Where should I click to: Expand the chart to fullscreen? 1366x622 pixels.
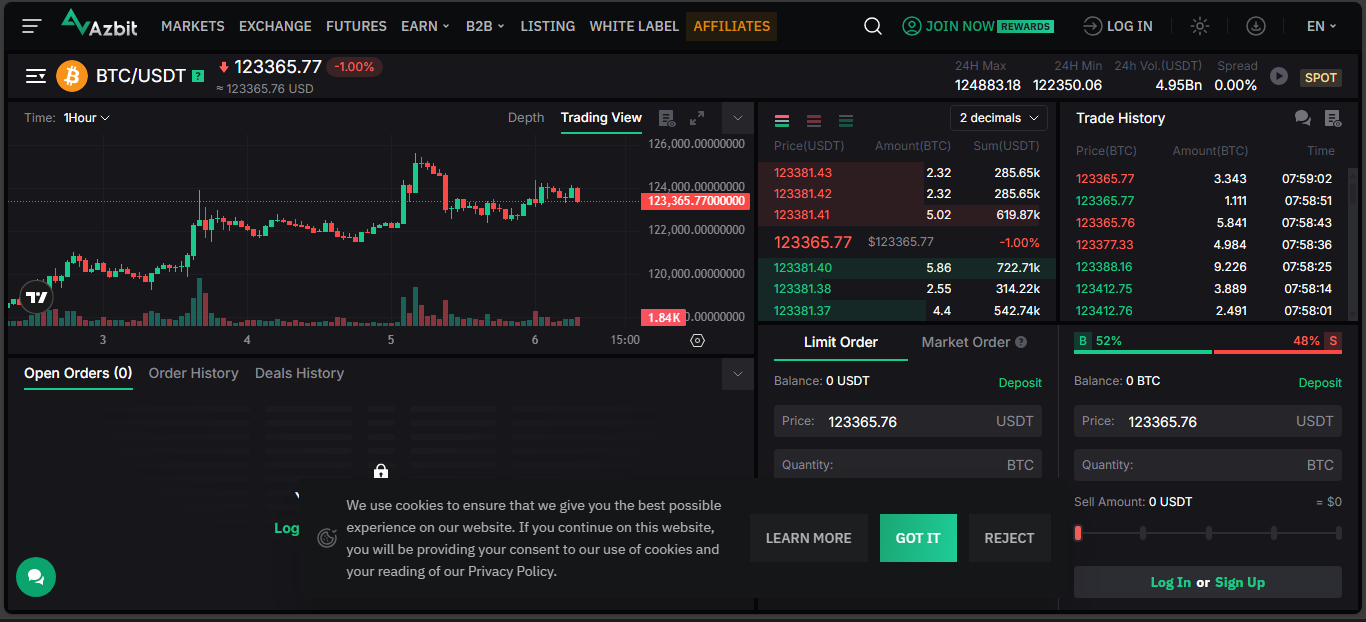(697, 118)
